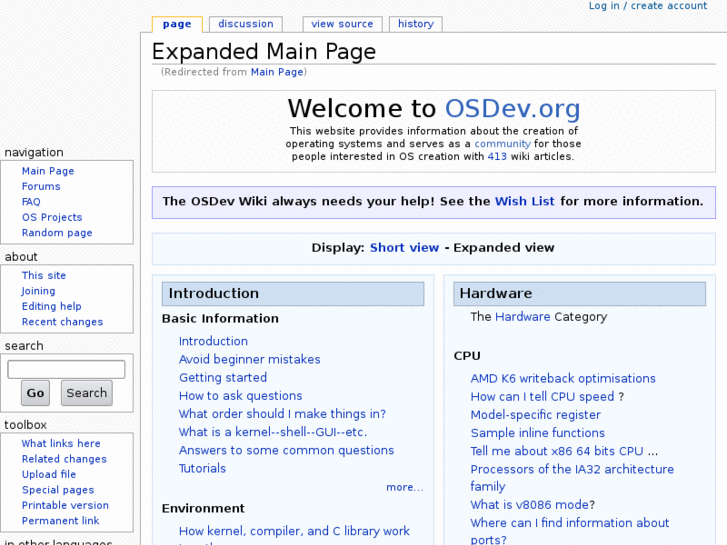Open 'Tell me about x86 64 bits CPU'
727x545 pixels.
pos(557,451)
